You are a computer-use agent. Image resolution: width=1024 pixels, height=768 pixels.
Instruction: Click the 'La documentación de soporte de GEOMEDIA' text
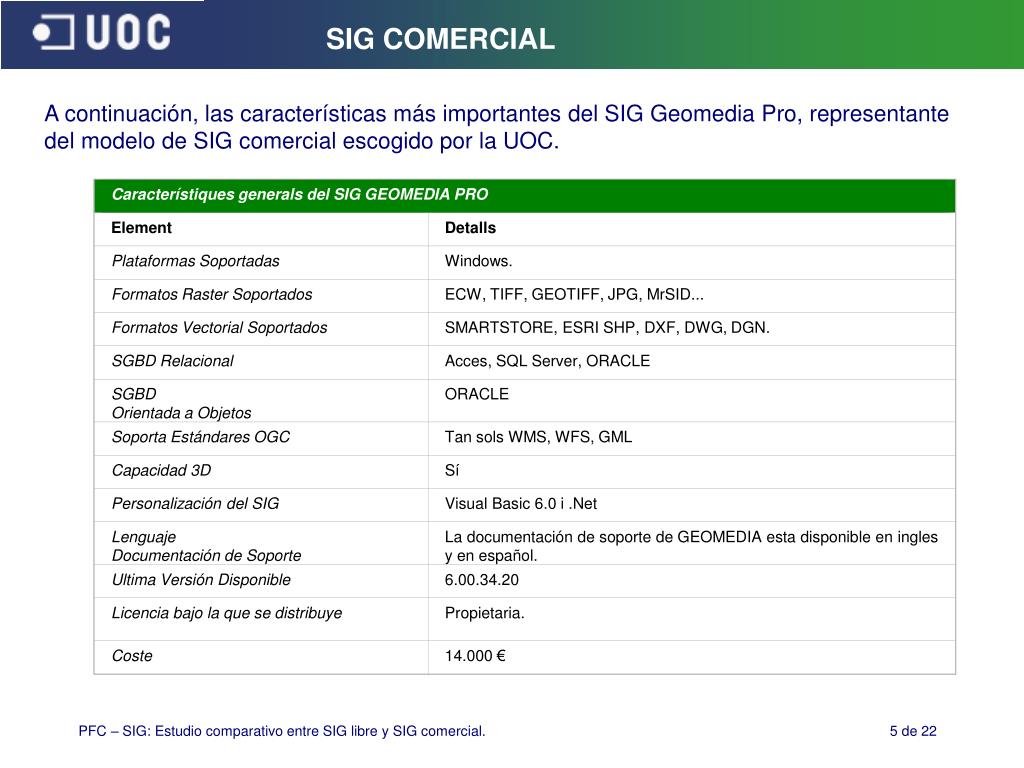[x=603, y=537]
